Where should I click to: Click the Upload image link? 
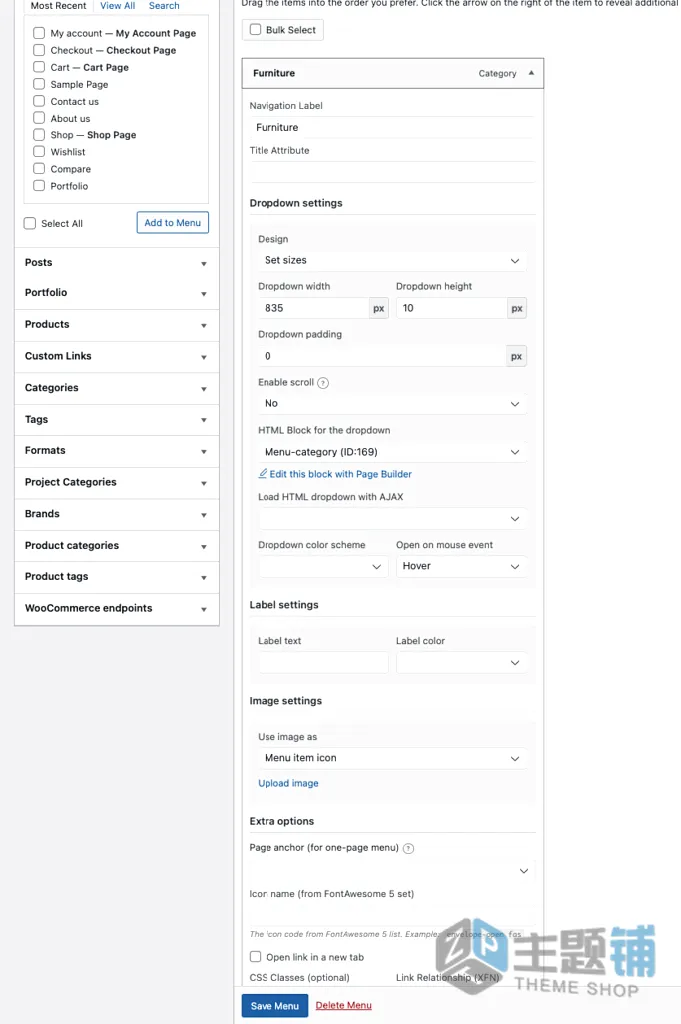(x=288, y=783)
